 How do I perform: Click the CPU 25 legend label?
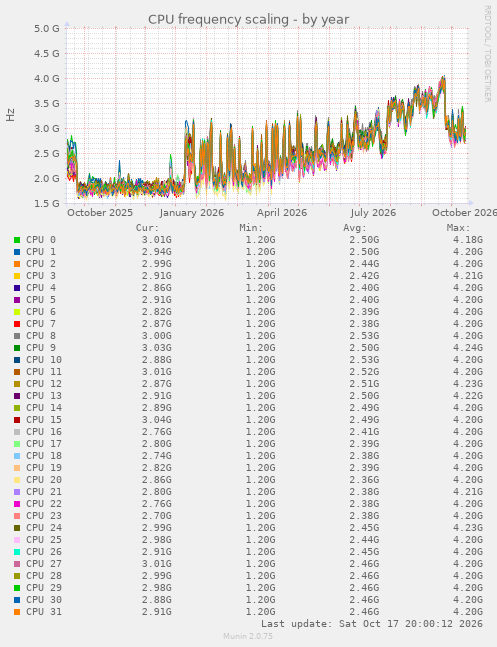pos(44,539)
